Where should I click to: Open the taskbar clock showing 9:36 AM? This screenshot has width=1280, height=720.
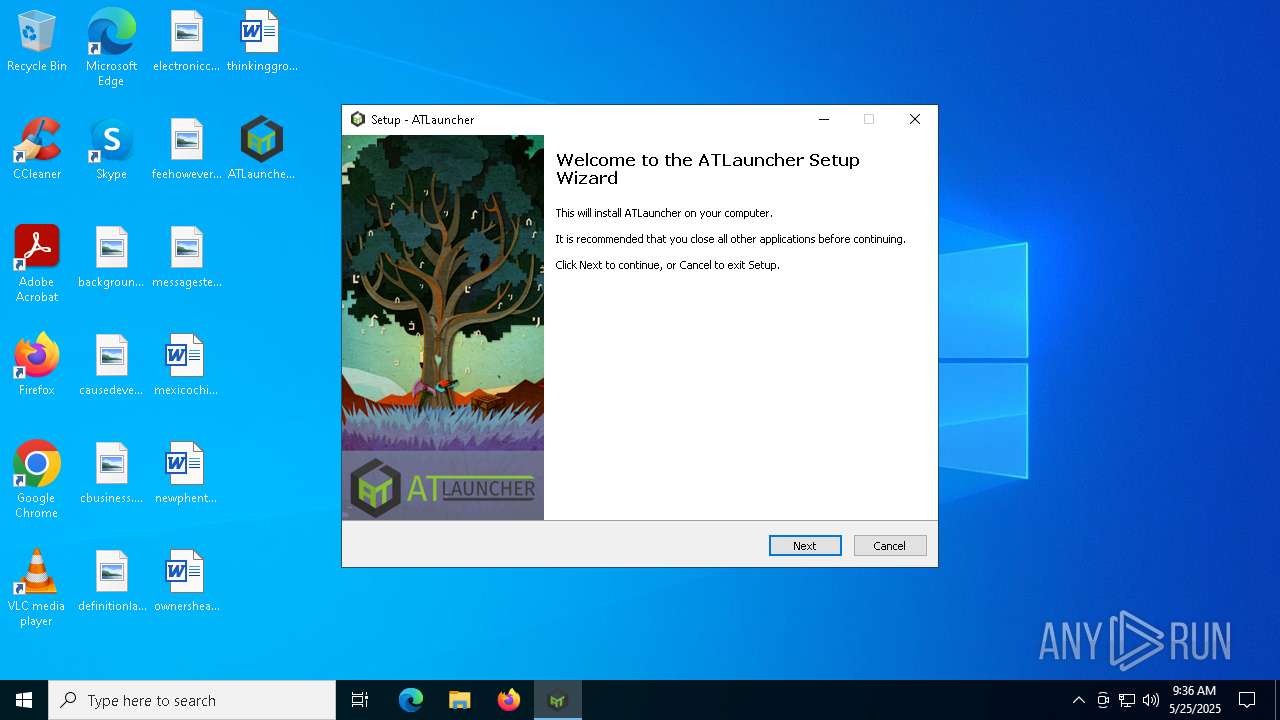pos(1195,700)
